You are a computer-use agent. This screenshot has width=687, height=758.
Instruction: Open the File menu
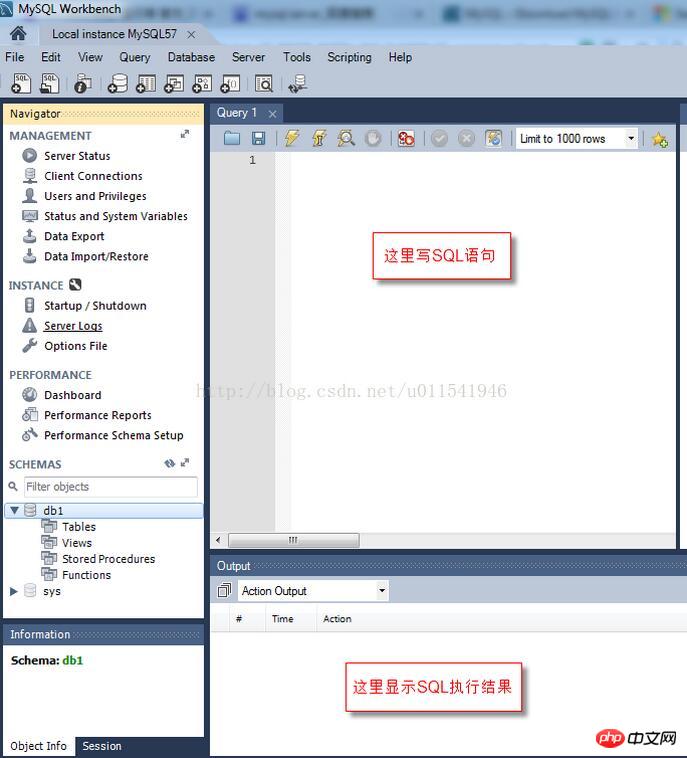point(15,57)
